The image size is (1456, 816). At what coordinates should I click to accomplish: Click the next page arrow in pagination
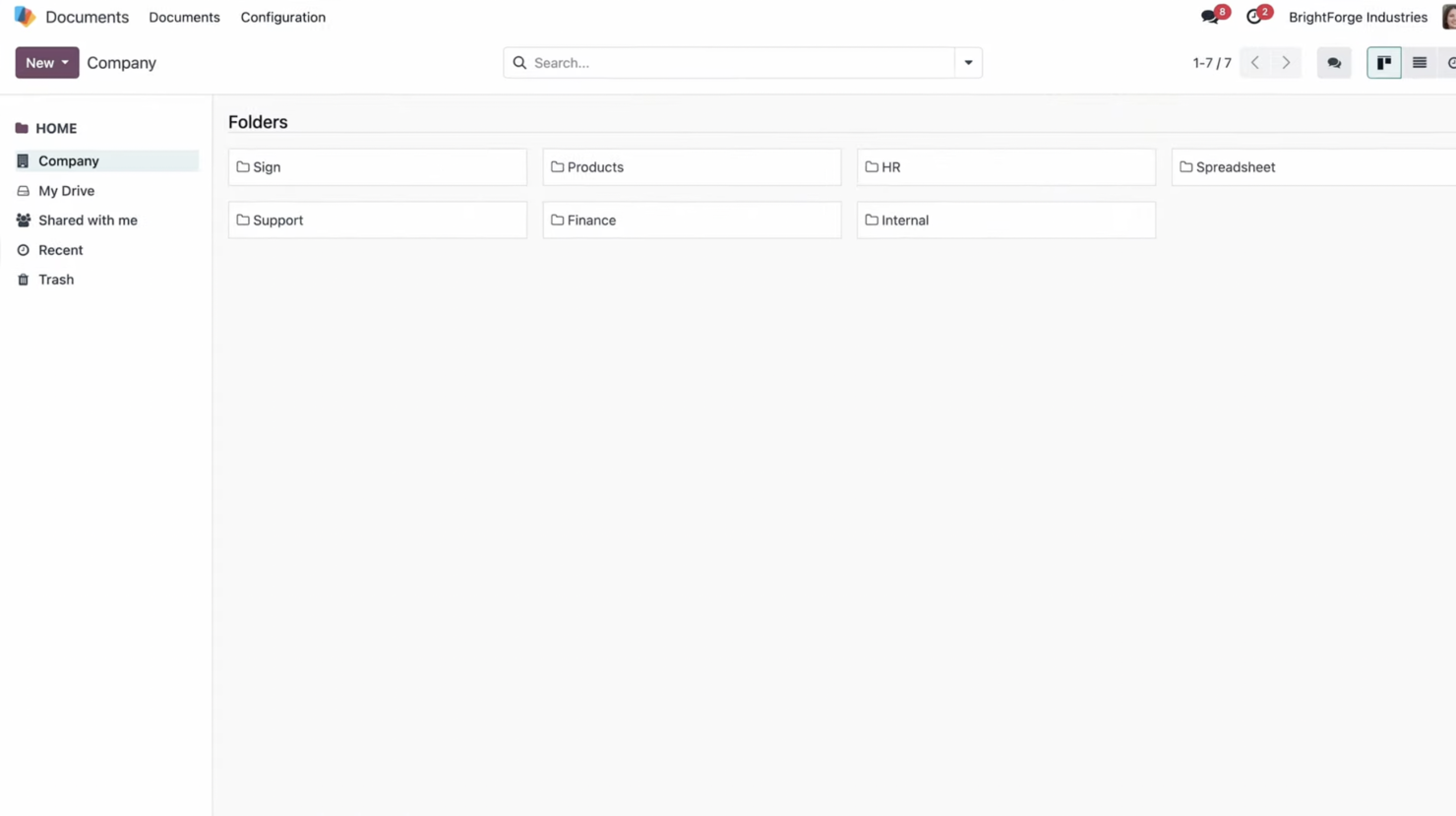tap(1286, 62)
